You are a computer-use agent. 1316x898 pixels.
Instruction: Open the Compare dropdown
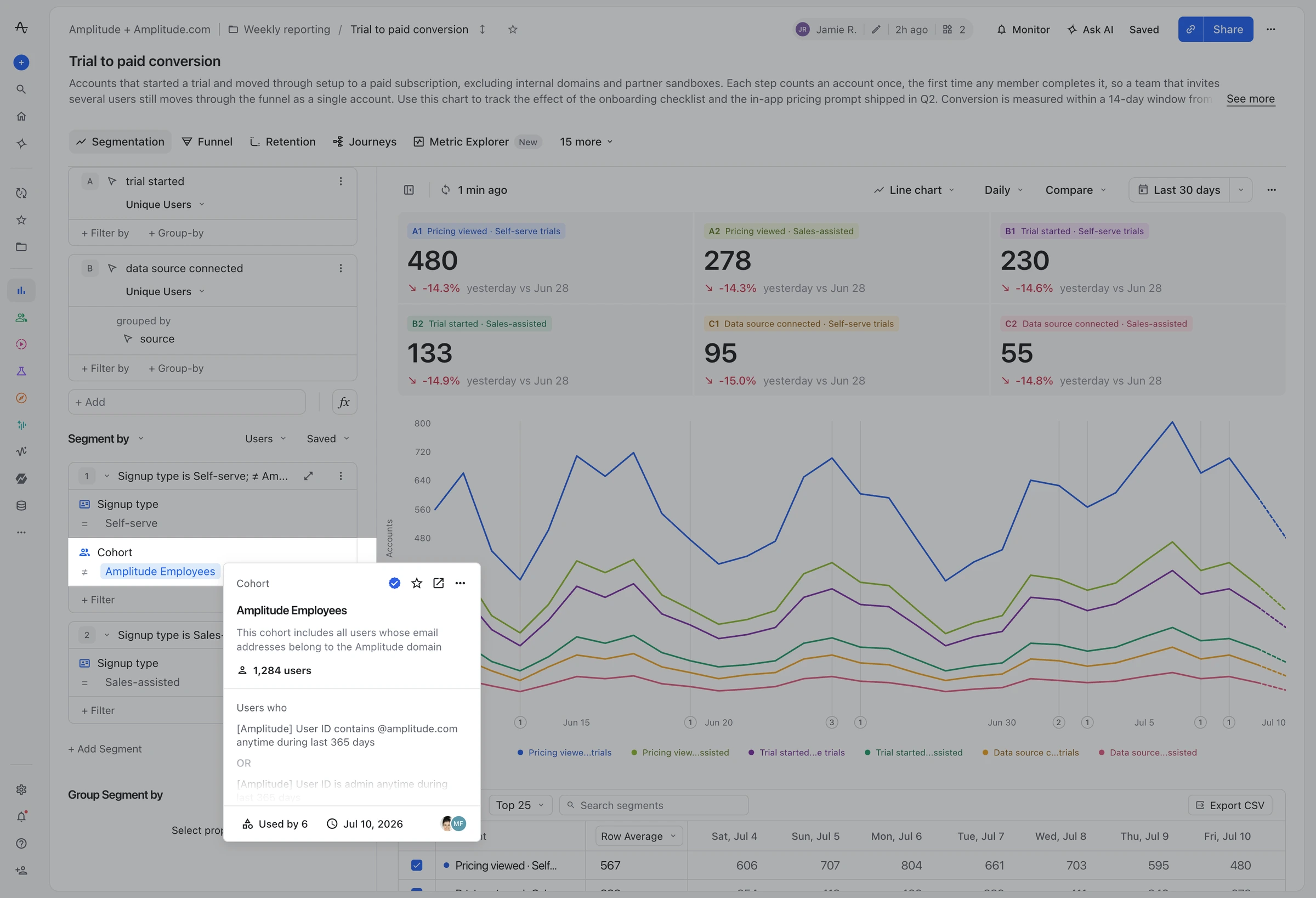pyautogui.click(x=1075, y=190)
